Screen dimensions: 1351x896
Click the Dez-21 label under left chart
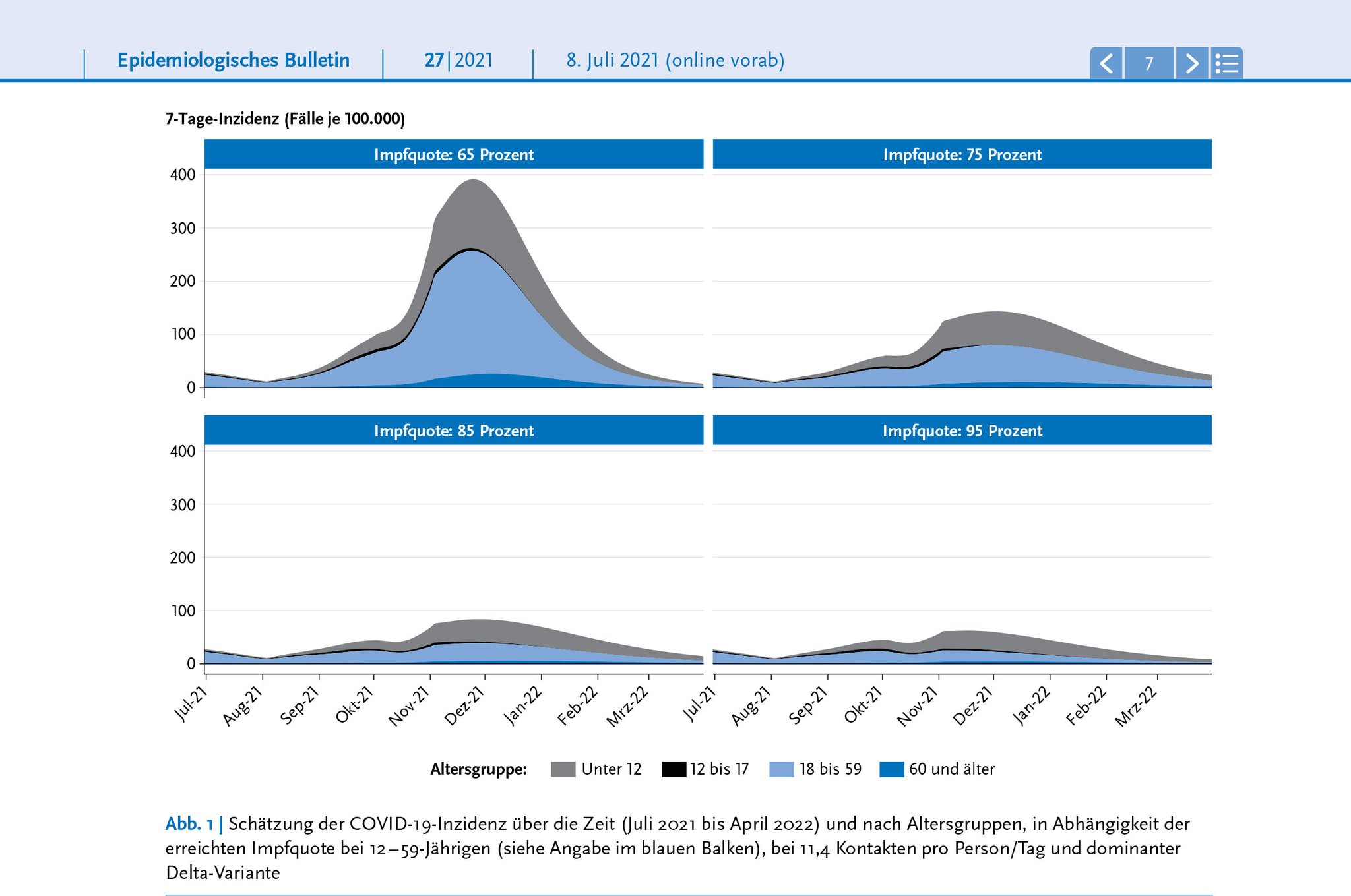click(x=465, y=705)
